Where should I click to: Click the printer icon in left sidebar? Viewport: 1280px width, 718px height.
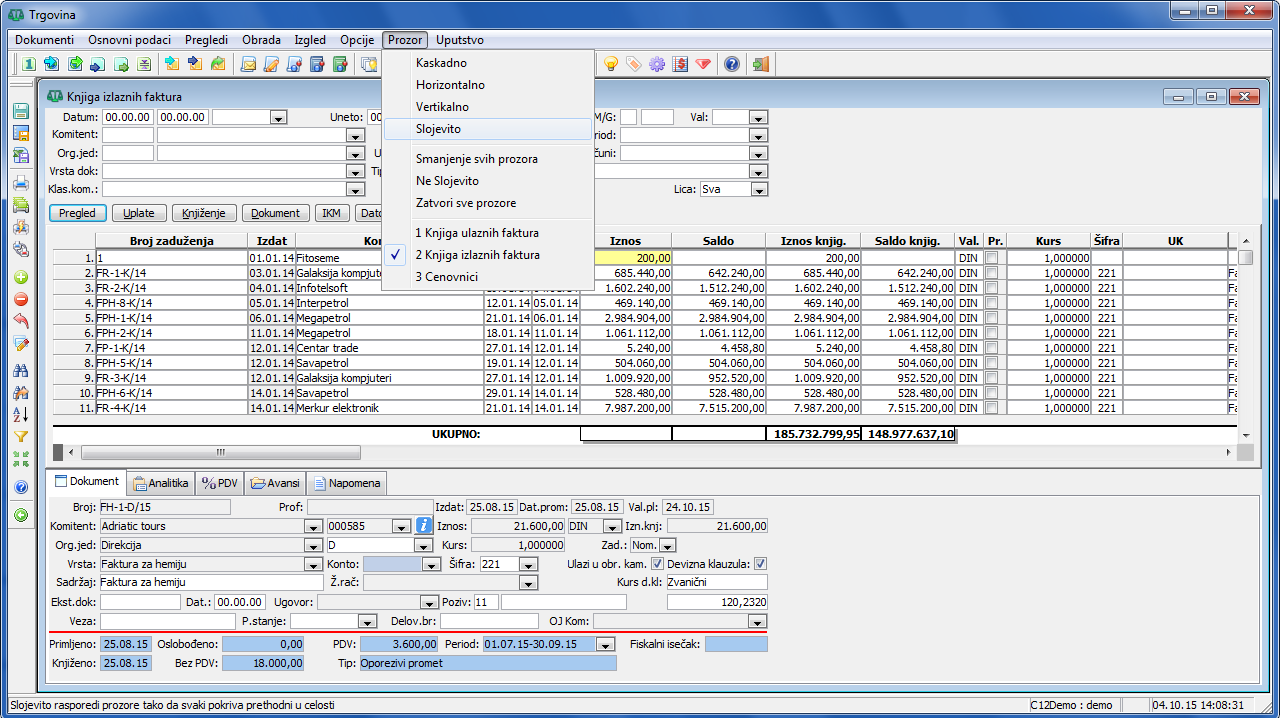coord(21,183)
